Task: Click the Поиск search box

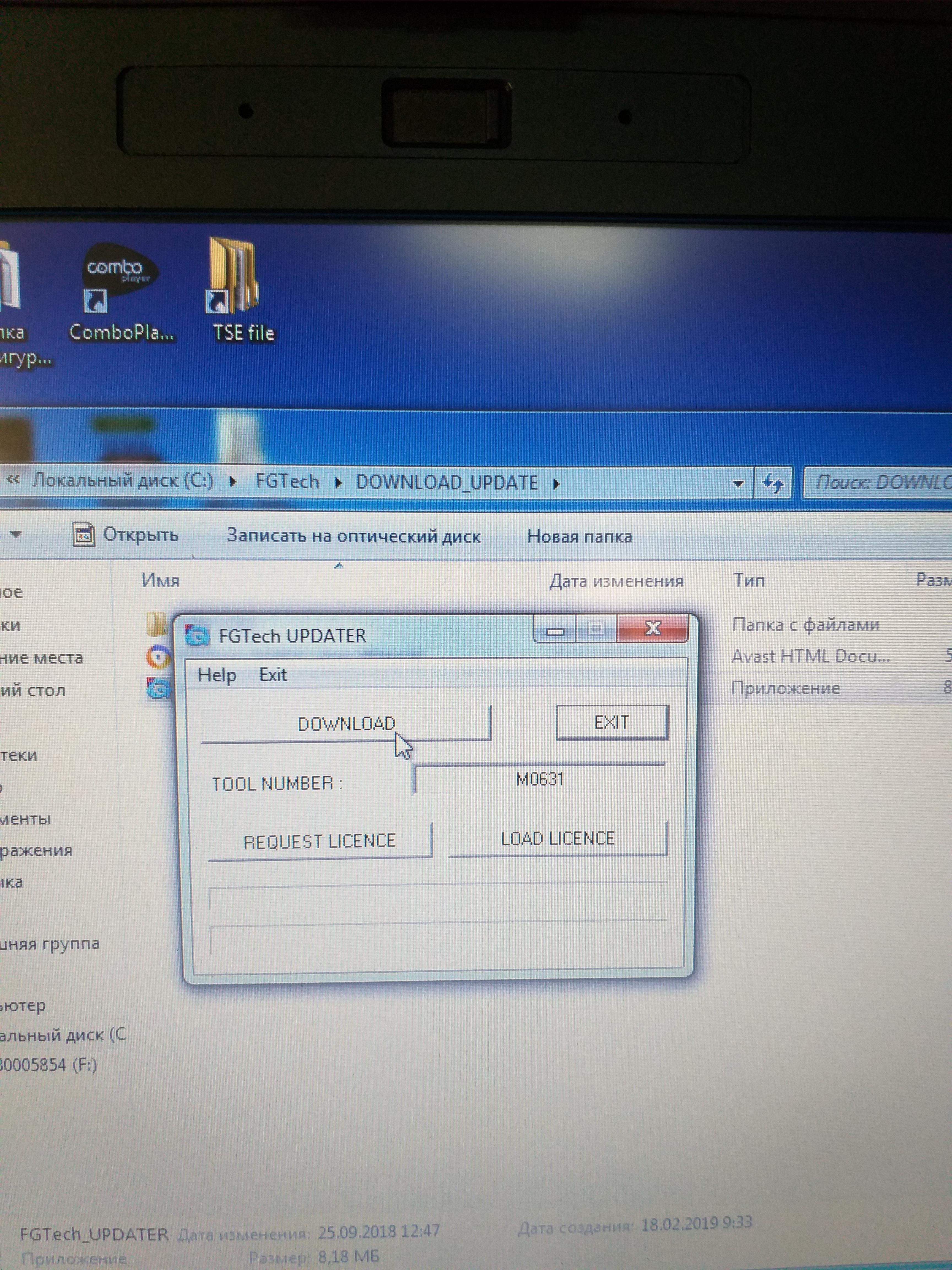Action: tap(877, 482)
